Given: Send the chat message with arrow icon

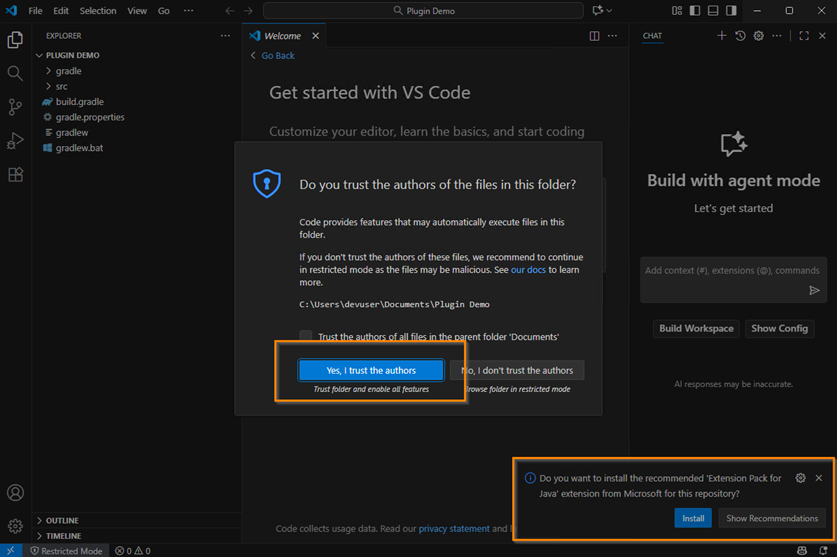Looking at the screenshot, I should pos(814,291).
